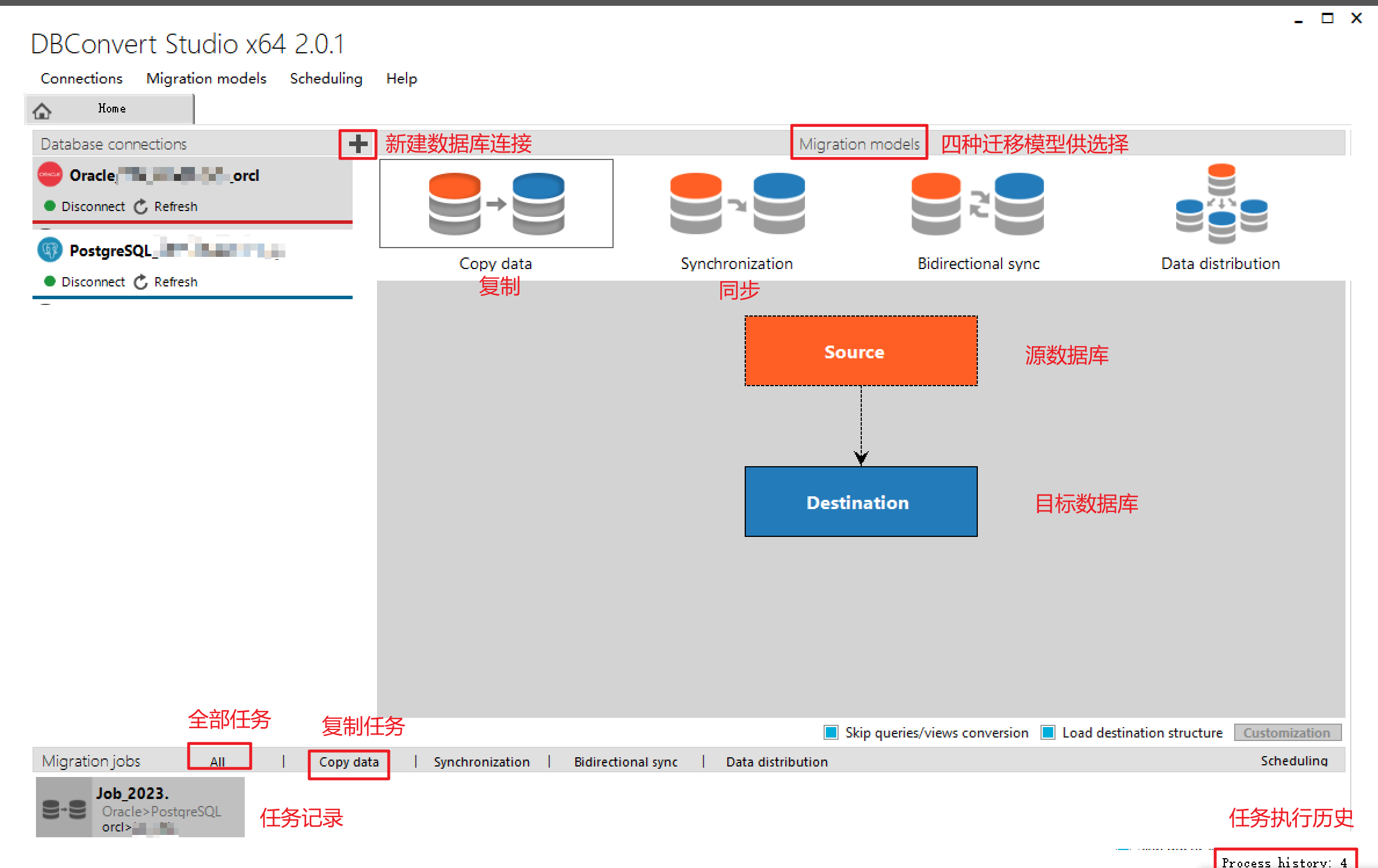Click Oracle>PostgreSQL text in job entry
1378x868 pixels.
click(x=162, y=811)
